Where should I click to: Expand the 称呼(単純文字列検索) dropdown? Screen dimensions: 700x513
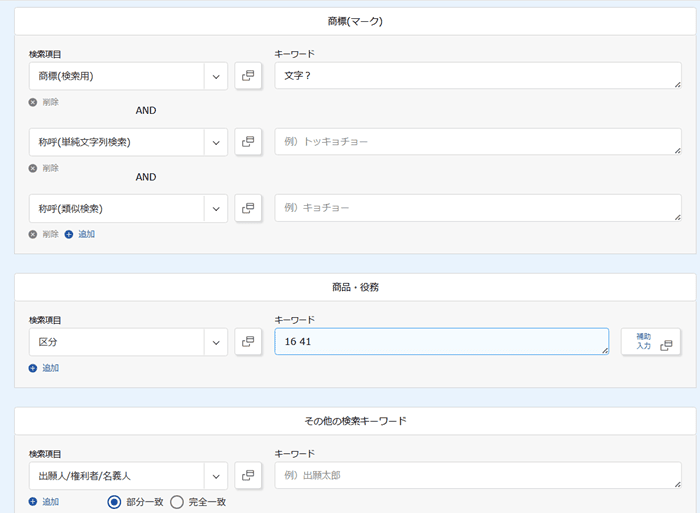215,142
